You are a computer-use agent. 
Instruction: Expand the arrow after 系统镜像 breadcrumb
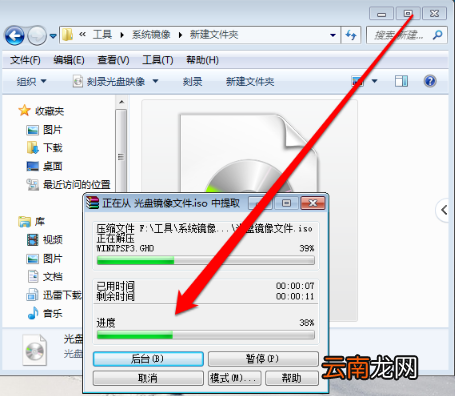coord(180,35)
